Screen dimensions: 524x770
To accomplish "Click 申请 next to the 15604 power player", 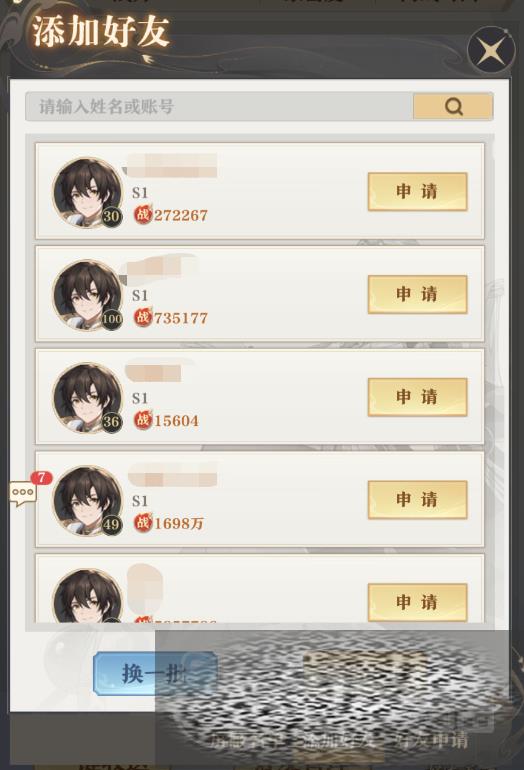I will 417,397.
